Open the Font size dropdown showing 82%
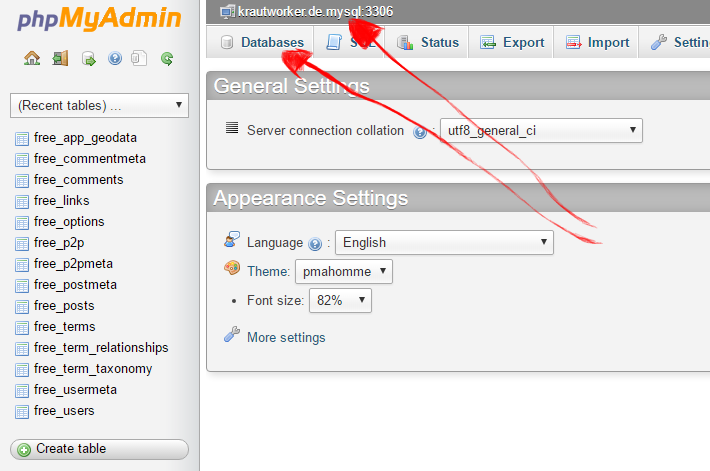The height and width of the screenshot is (471, 710). coord(341,300)
